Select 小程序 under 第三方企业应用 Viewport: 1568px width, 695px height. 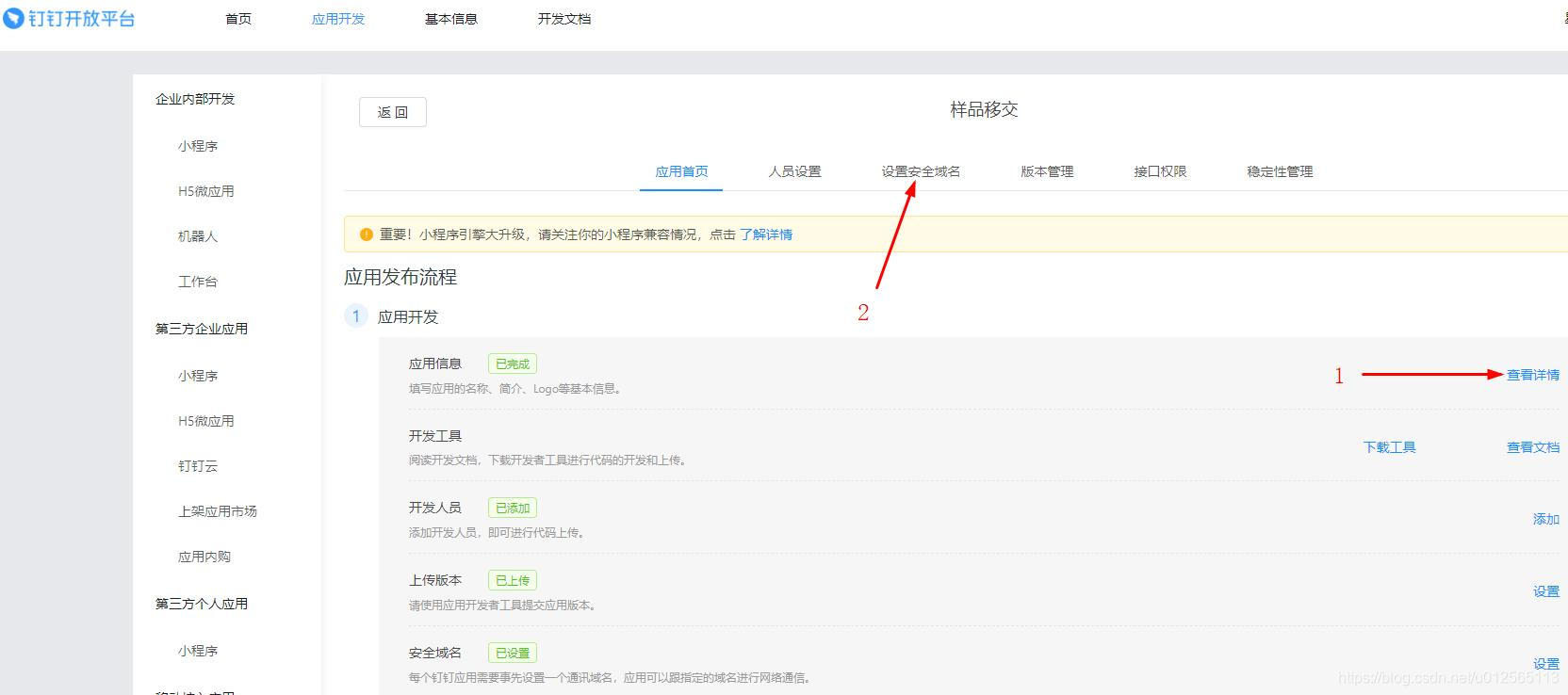point(198,376)
